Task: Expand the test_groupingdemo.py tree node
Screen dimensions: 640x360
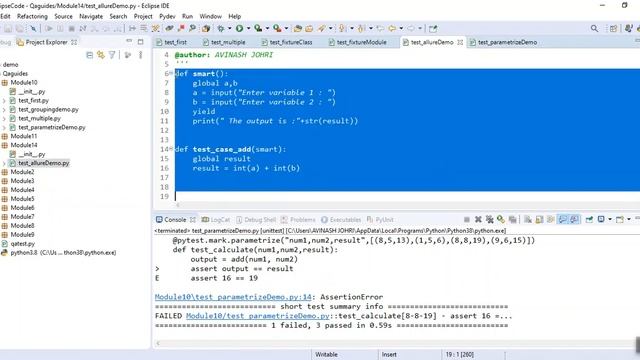Action: pos(4,109)
